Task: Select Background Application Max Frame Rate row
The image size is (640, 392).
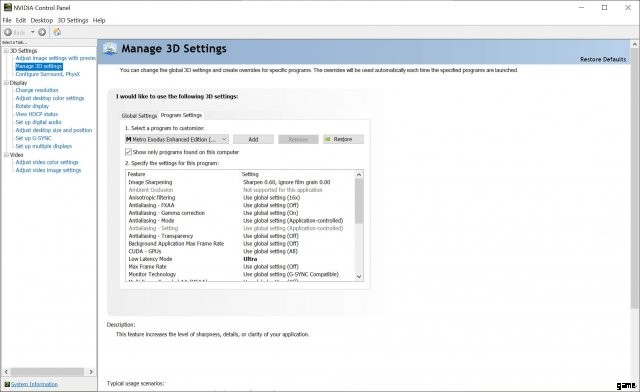Action: tap(240, 244)
